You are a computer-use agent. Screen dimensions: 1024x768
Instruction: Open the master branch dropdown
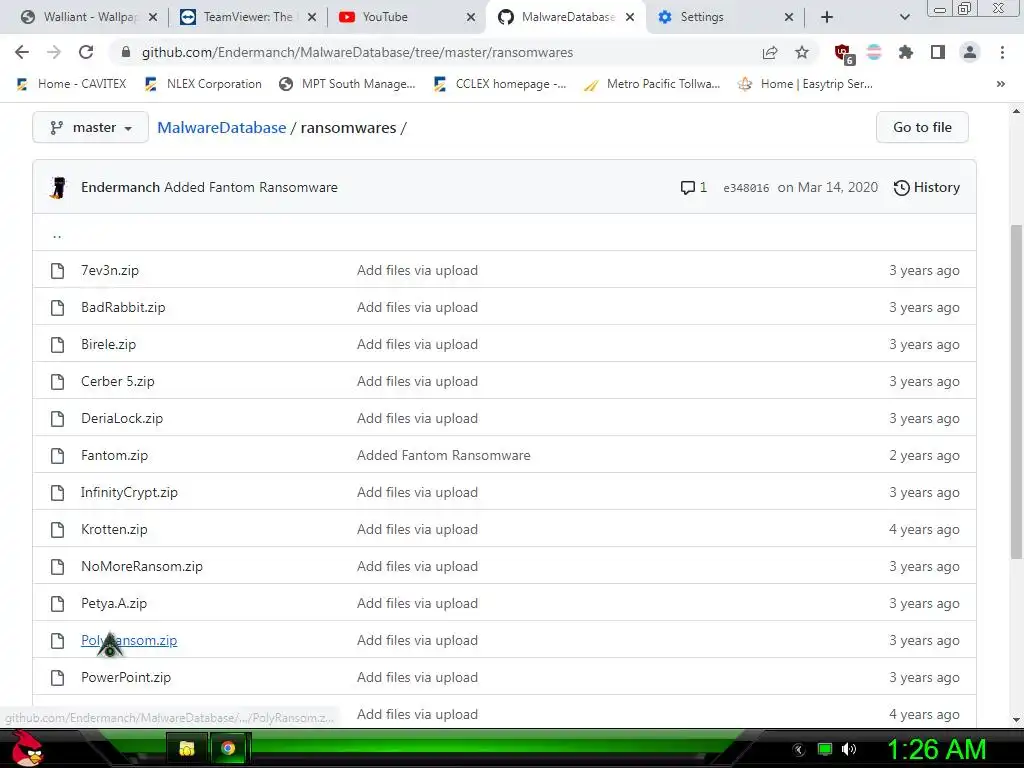tap(91, 127)
